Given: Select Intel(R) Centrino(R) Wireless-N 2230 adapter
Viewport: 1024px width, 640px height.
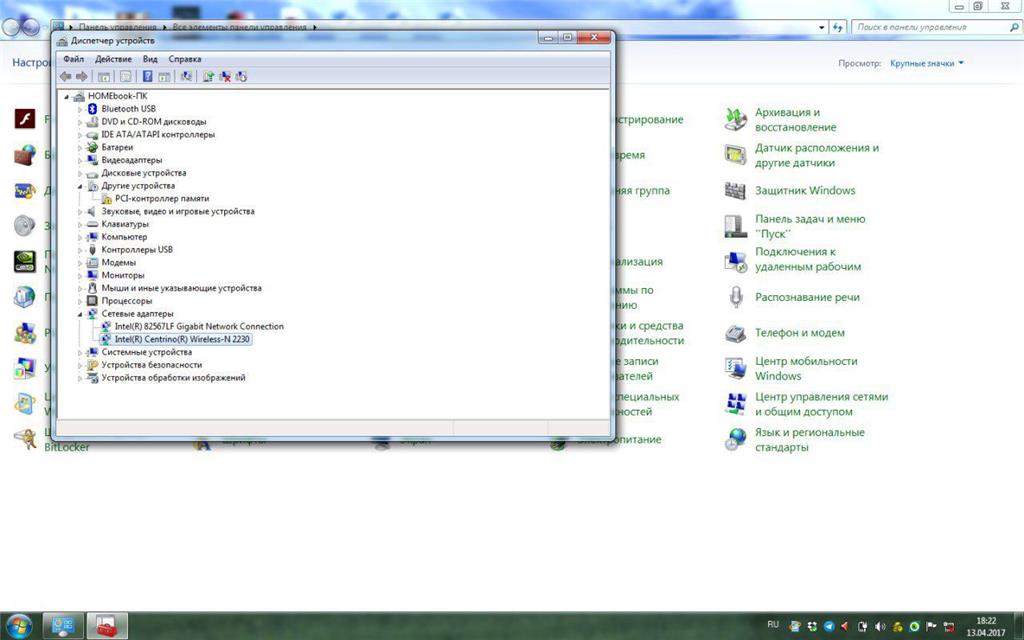Looking at the screenshot, I should (x=182, y=340).
